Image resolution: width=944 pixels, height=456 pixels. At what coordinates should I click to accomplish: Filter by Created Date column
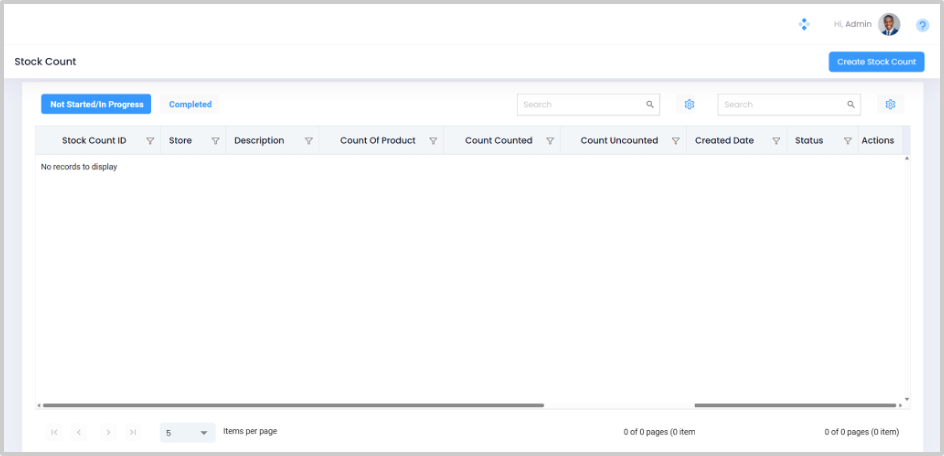coord(776,141)
